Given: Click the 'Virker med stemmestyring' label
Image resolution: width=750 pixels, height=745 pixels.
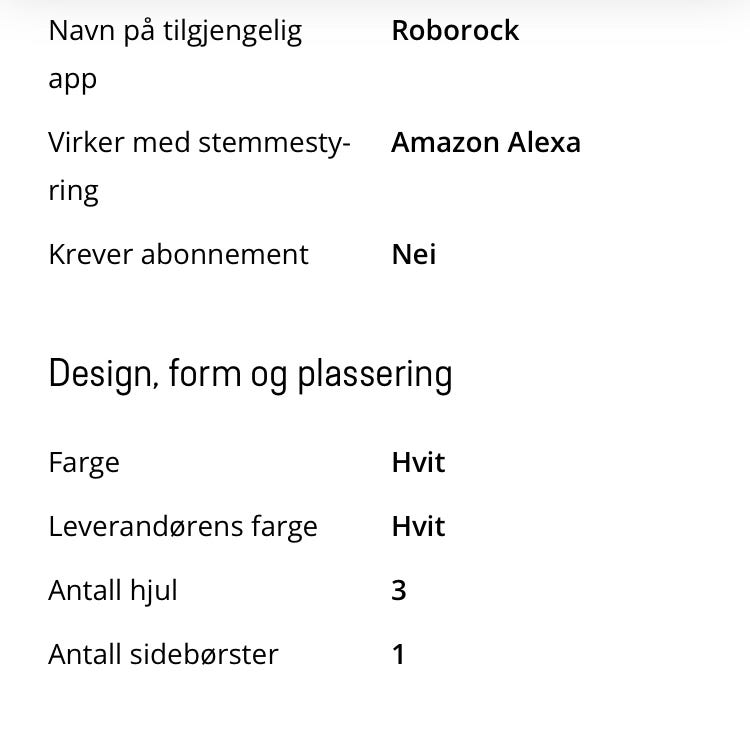Looking at the screenshot, I should (199, 167).
